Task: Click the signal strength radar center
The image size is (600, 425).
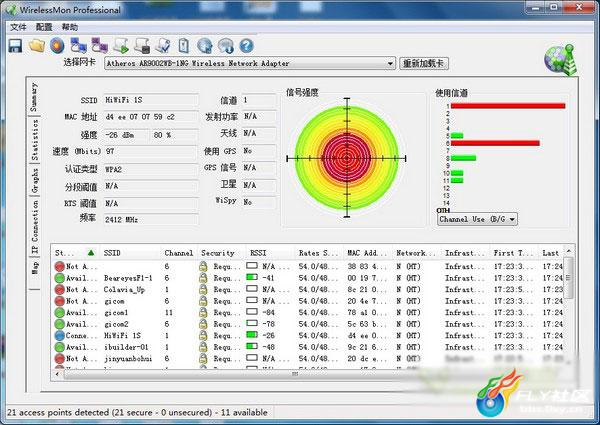Action: (347, 158)
